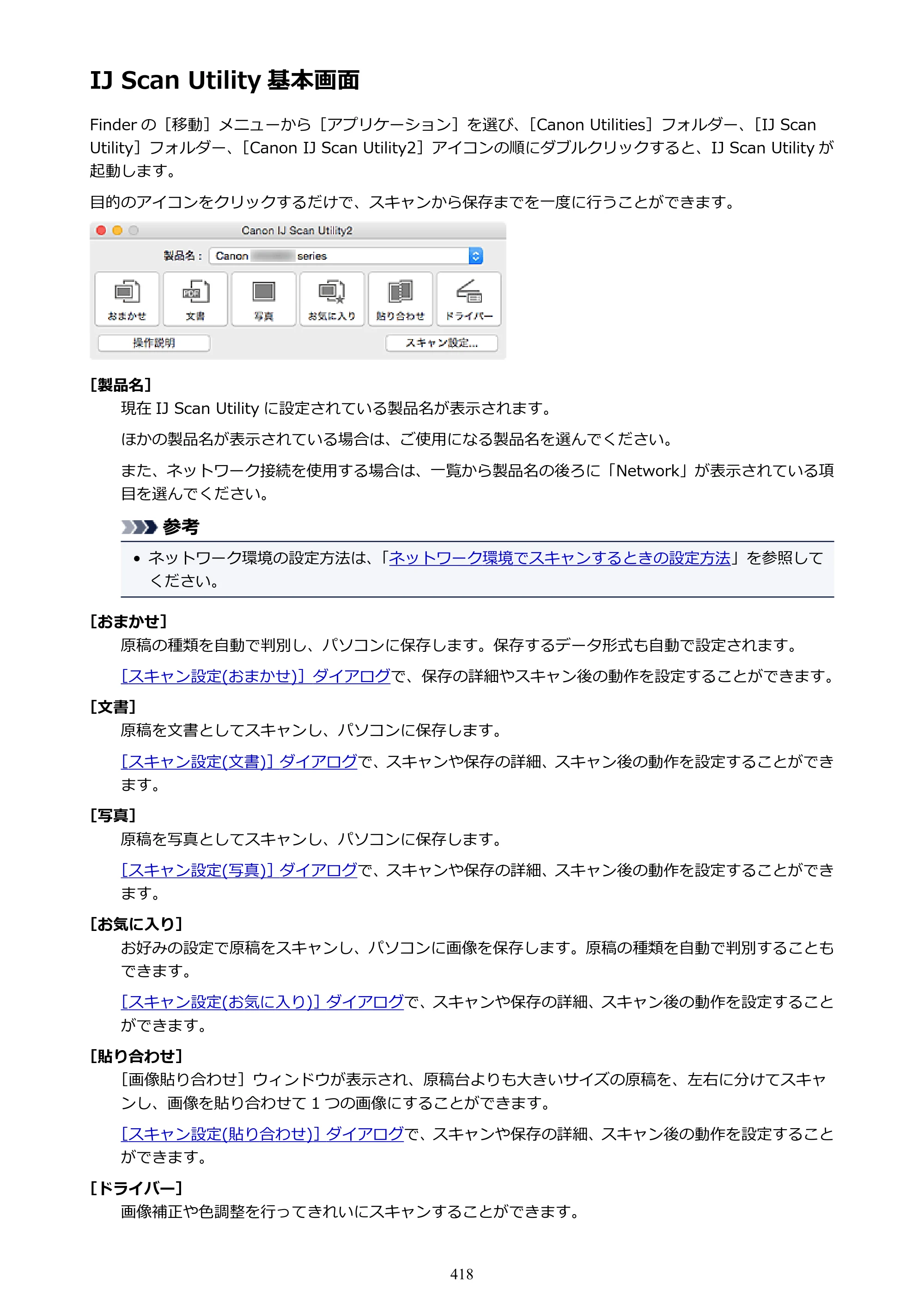Launch the ドライバー (Driver) scan icon
924x1307 pixels.
[468, 299]
